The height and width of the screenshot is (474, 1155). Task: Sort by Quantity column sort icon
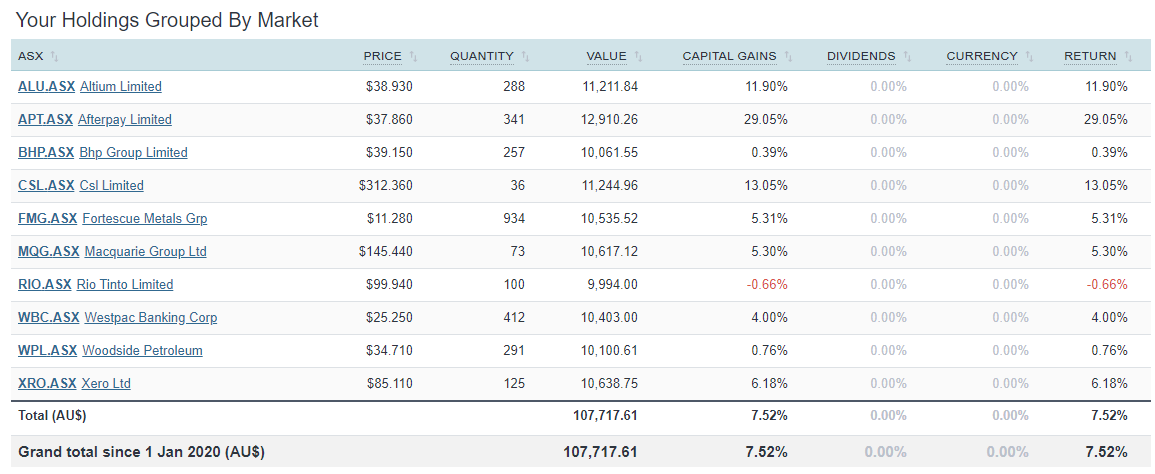click(x=525, y=56)
